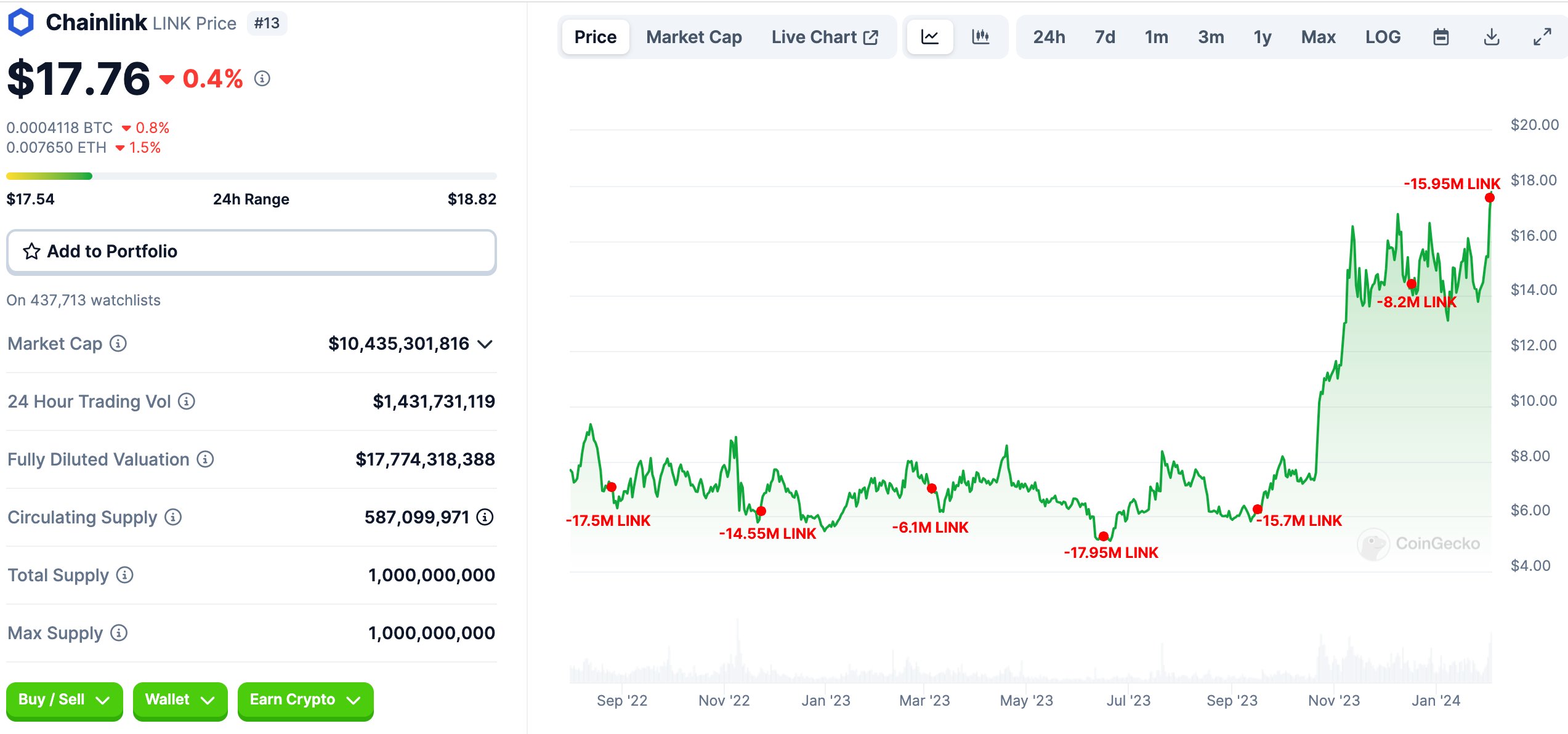The image size is (1568, 734).
Task: Select the Max time range
Action: click(1318, 37)
